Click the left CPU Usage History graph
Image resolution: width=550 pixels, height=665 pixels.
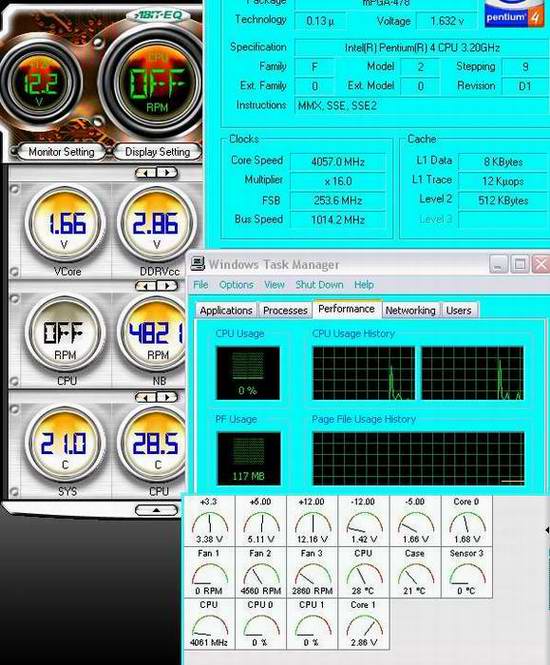(364, 373)
